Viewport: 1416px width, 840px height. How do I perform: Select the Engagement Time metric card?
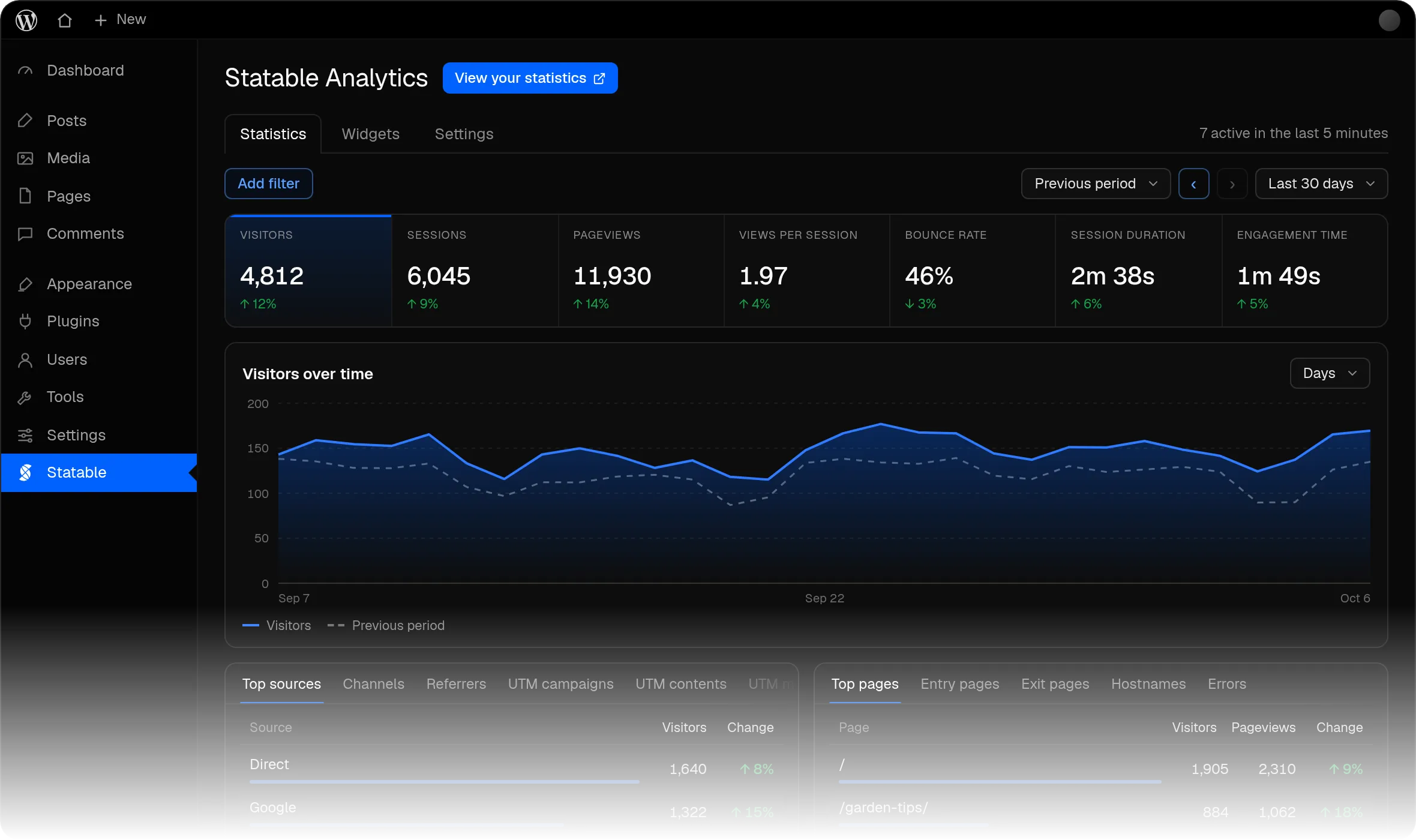click(x=1305, y=271)
